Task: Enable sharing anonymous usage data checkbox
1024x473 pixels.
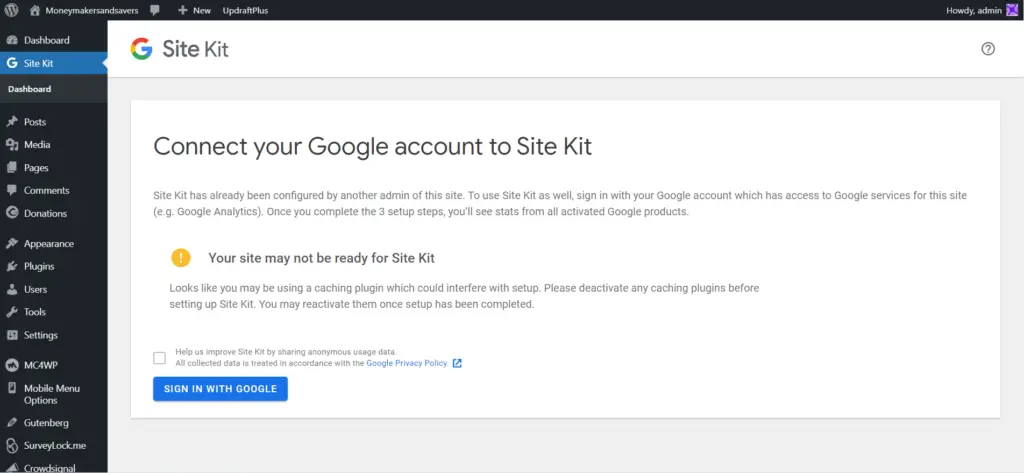Action: coord(159,357)
